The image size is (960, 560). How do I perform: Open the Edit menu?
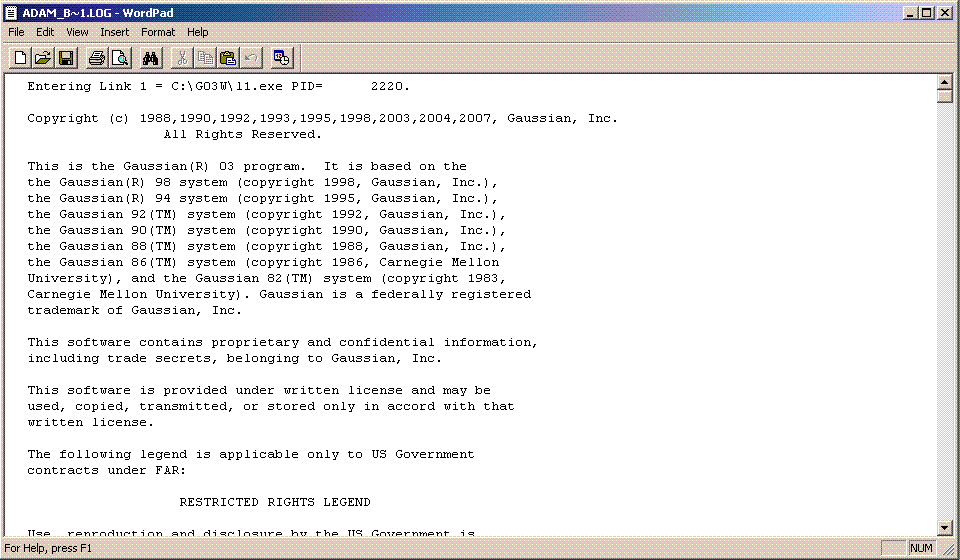pos(45,32)
